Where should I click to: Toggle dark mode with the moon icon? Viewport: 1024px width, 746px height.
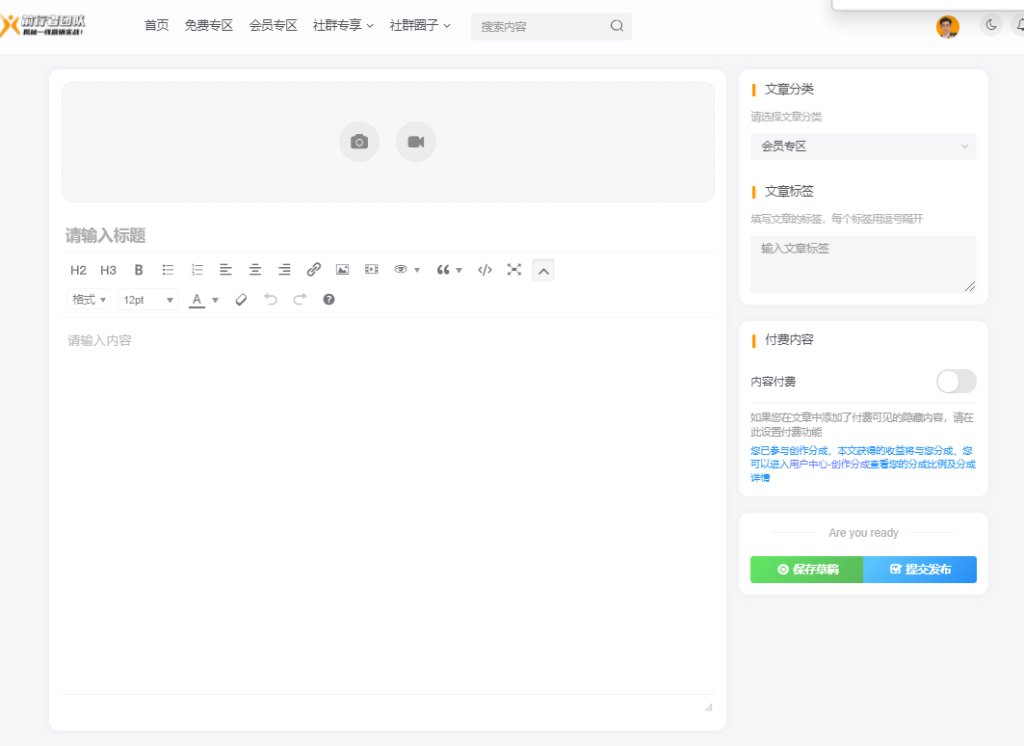point(990,26)
